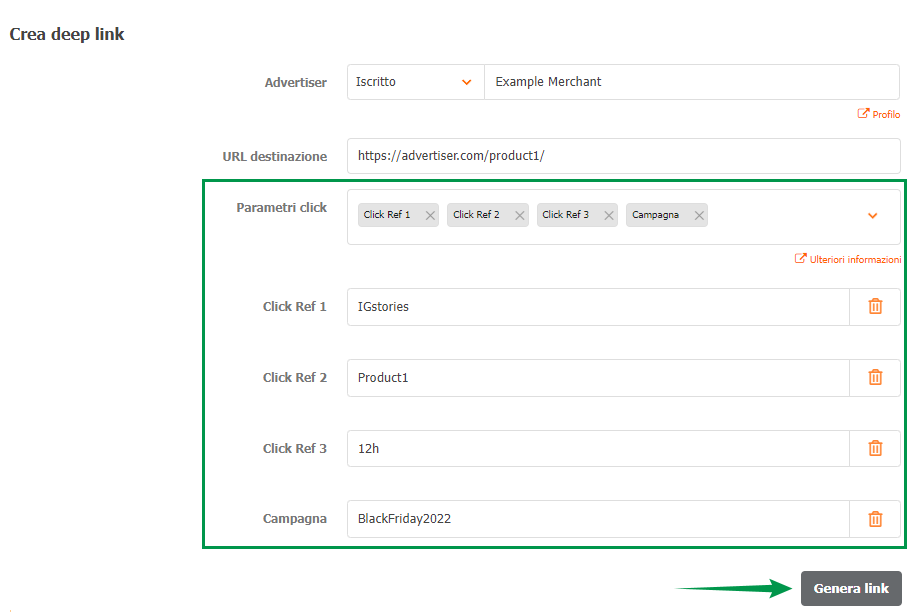The height and width of the screenshot is (614, 911).
Task: Remove the Click Ref 1 tag chip
Action: point(430,215)
